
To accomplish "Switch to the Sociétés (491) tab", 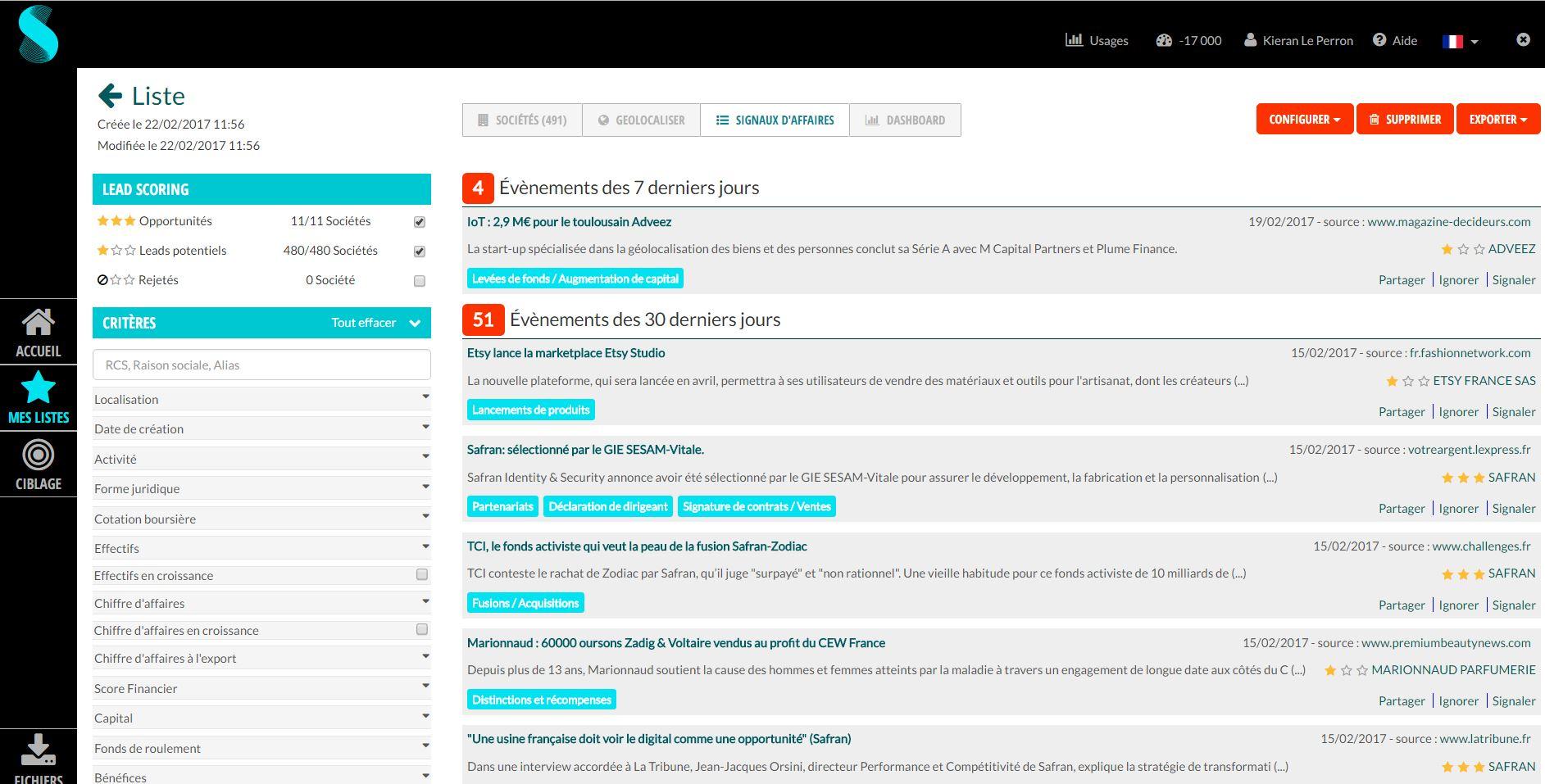I will coord(521,120).
